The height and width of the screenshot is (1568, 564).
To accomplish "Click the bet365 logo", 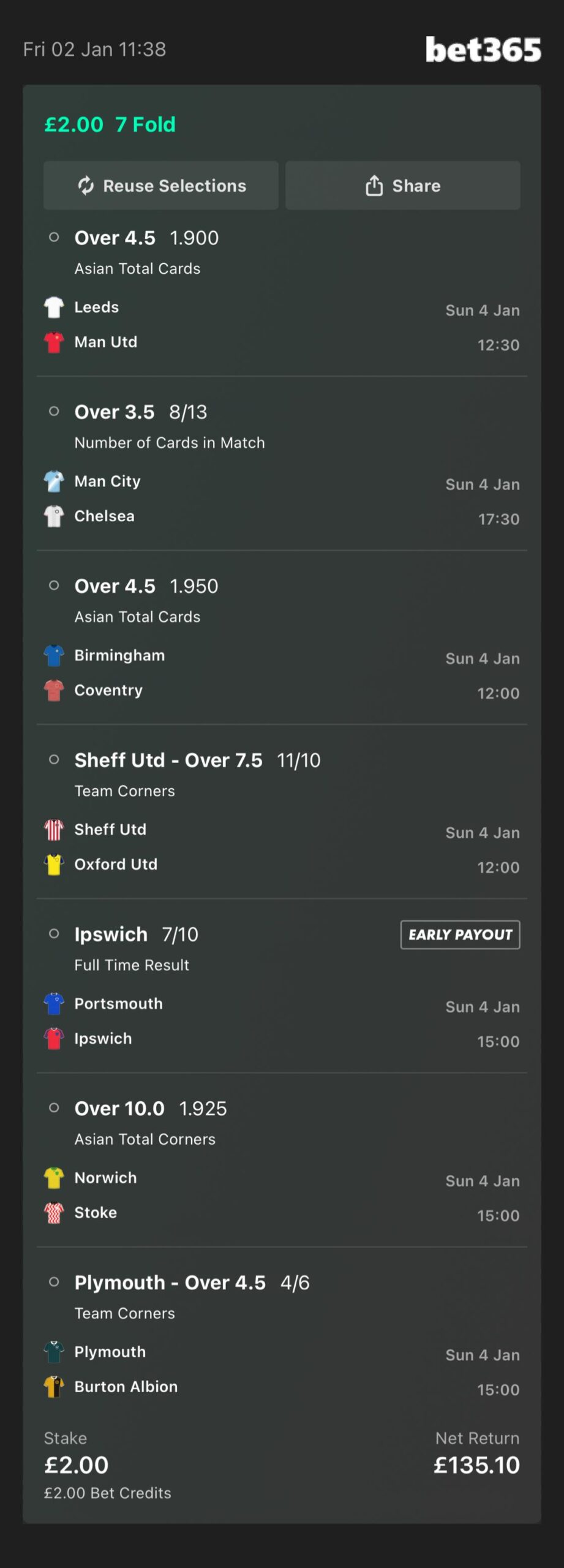I will (483, 50).
